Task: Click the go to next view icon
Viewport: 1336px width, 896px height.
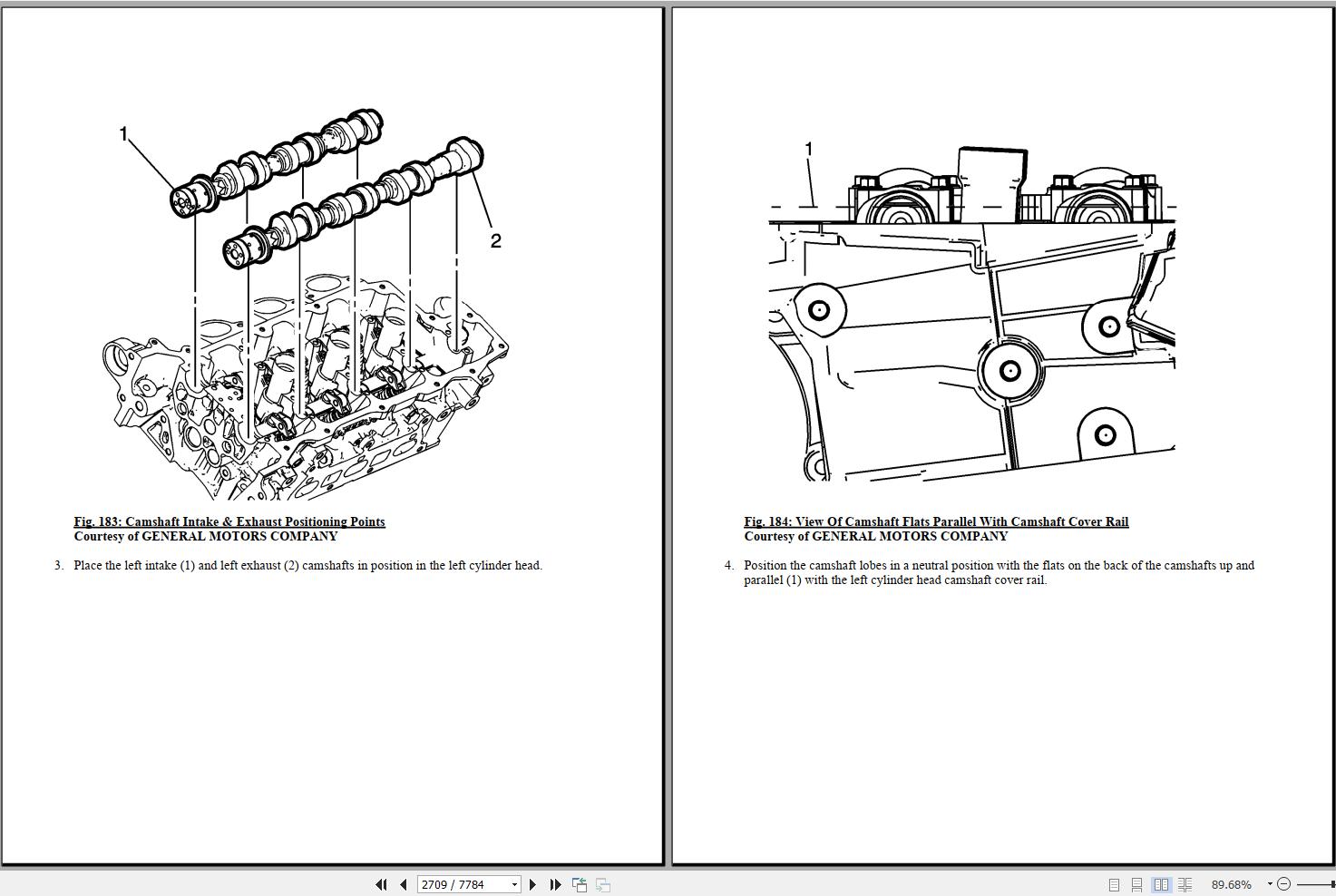Action: (x=603, y=884)
